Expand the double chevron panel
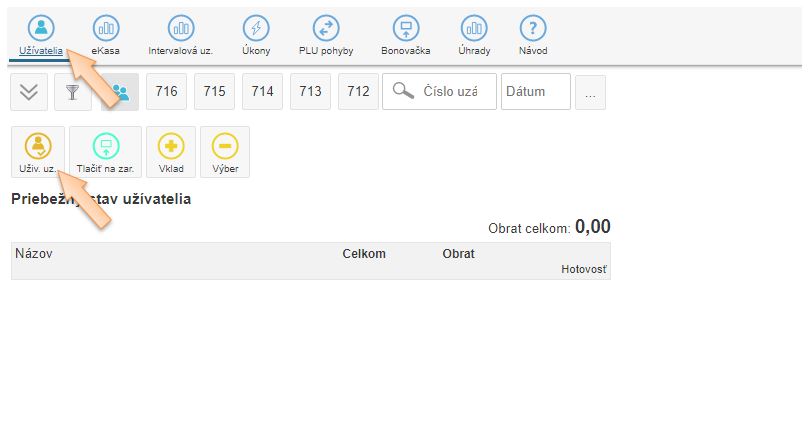This screenshot has width=809, height=443. [x=29, y=92]
